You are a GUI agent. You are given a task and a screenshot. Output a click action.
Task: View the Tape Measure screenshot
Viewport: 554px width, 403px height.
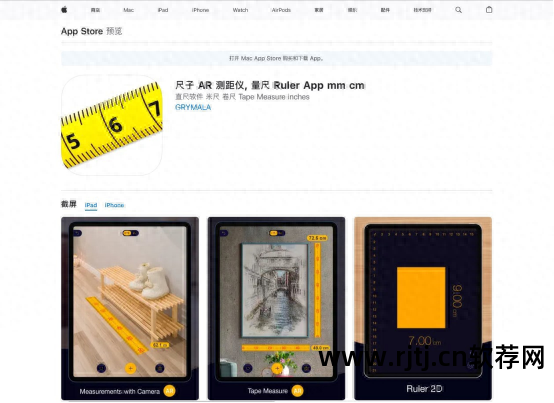276,308
